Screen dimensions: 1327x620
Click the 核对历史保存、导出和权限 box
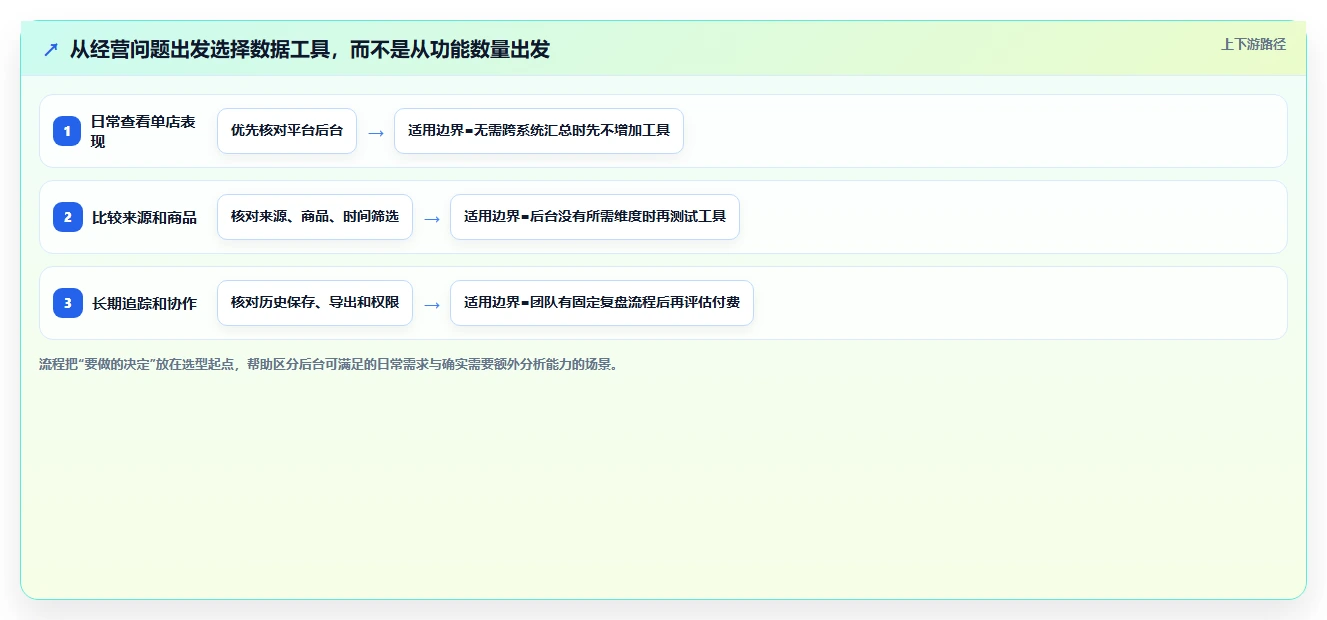click(x=315, y=303)
